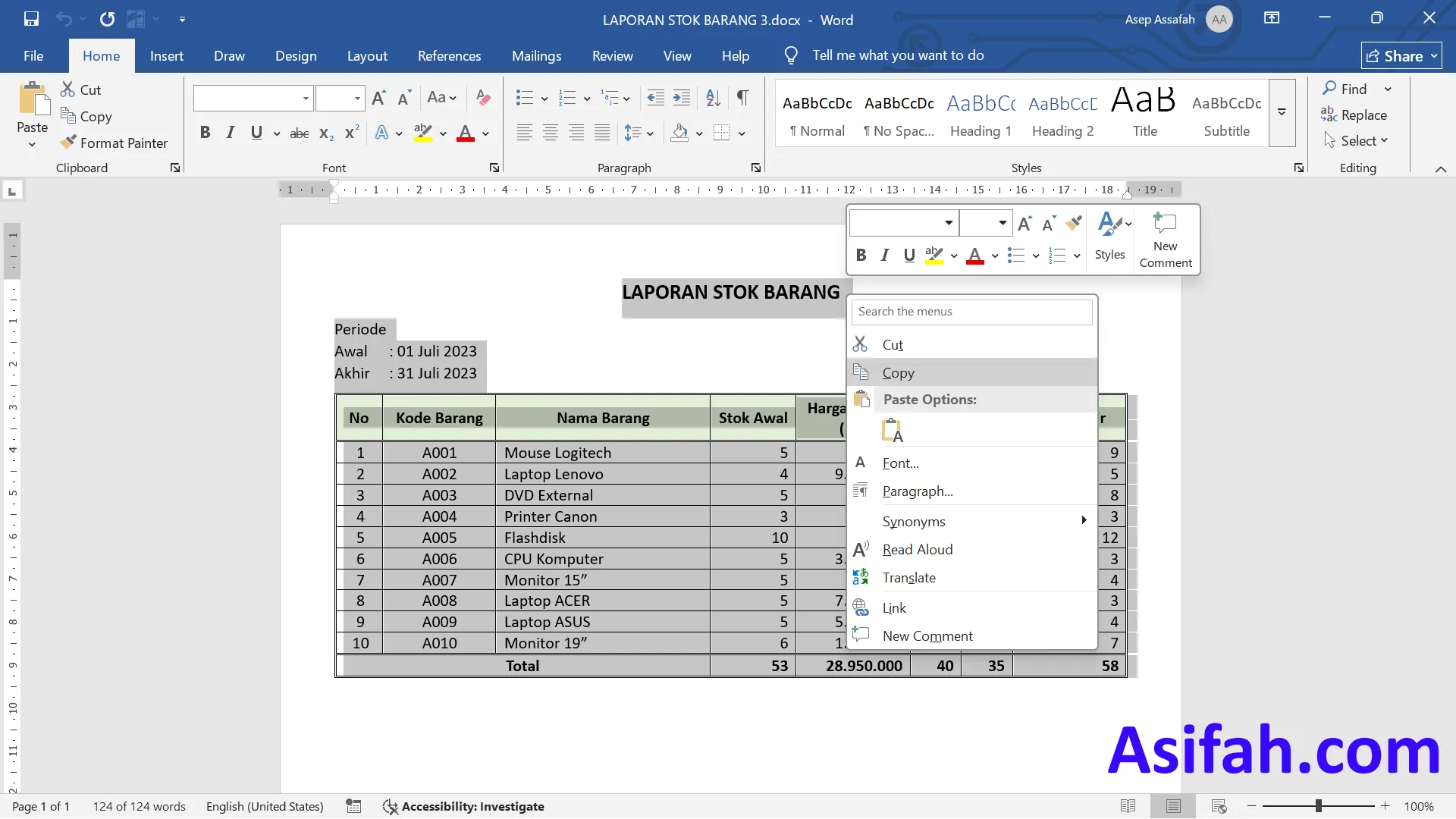Screen dimensions: 1456x819
Task: Click the Search the menus field
Action: tap(972, 312)
